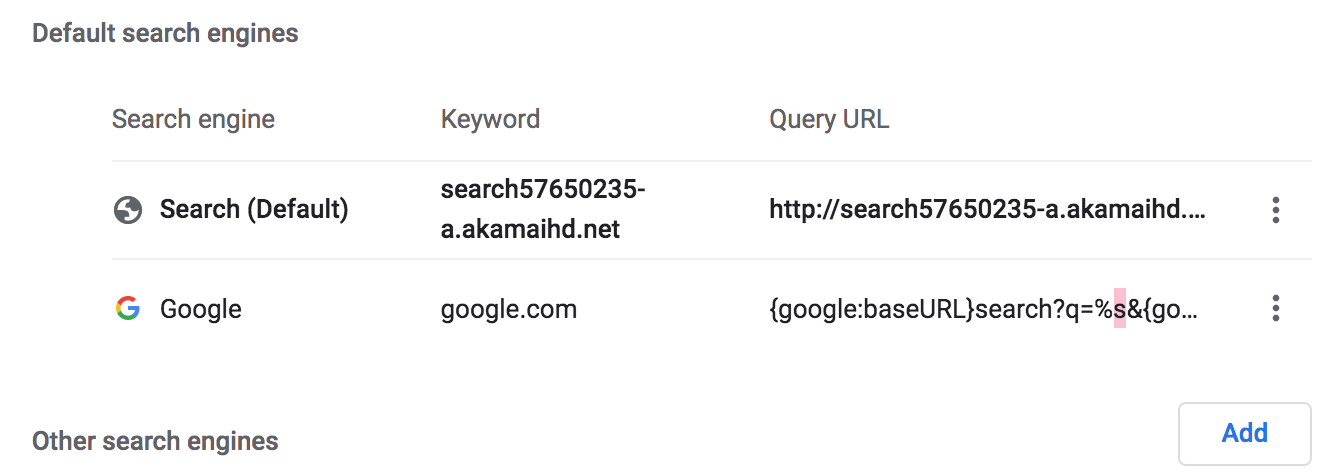Click the Add button

tap(1245, 433)
